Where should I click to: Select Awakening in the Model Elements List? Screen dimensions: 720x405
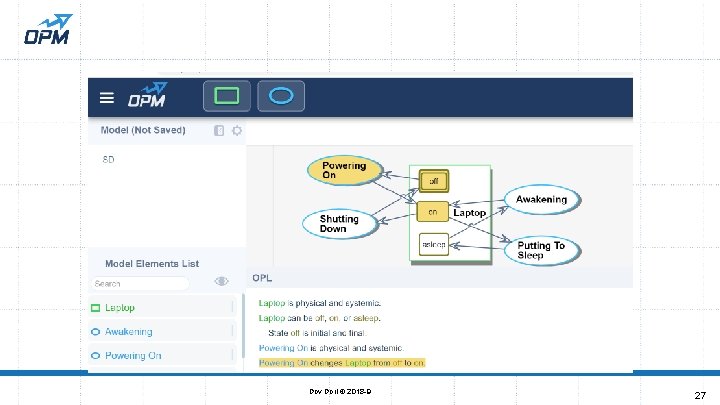[162, 331]
